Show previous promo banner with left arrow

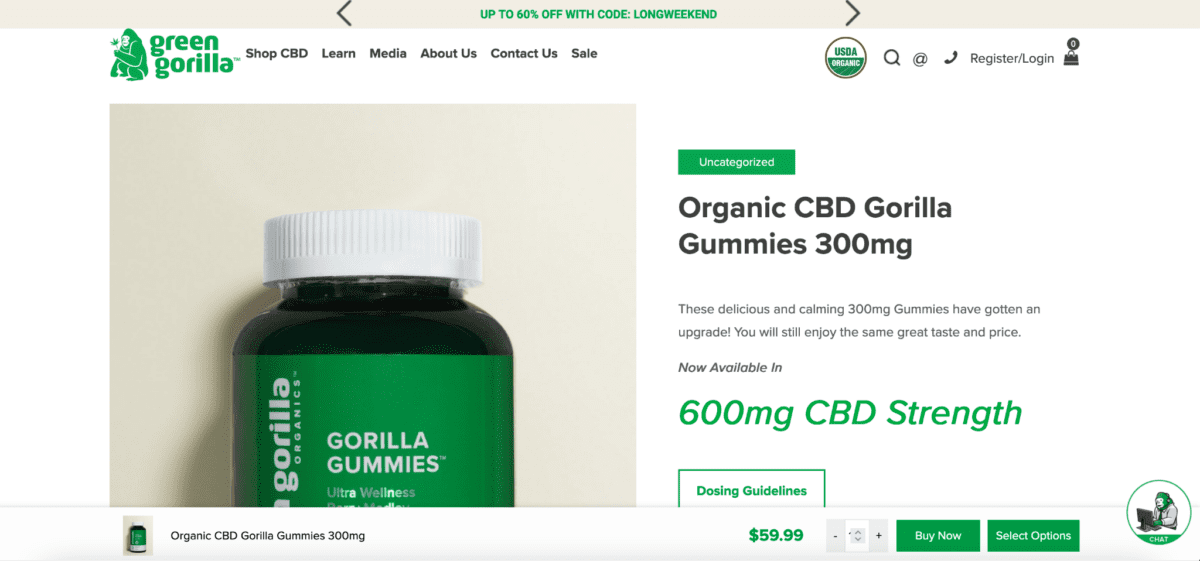tap(344, 14)
